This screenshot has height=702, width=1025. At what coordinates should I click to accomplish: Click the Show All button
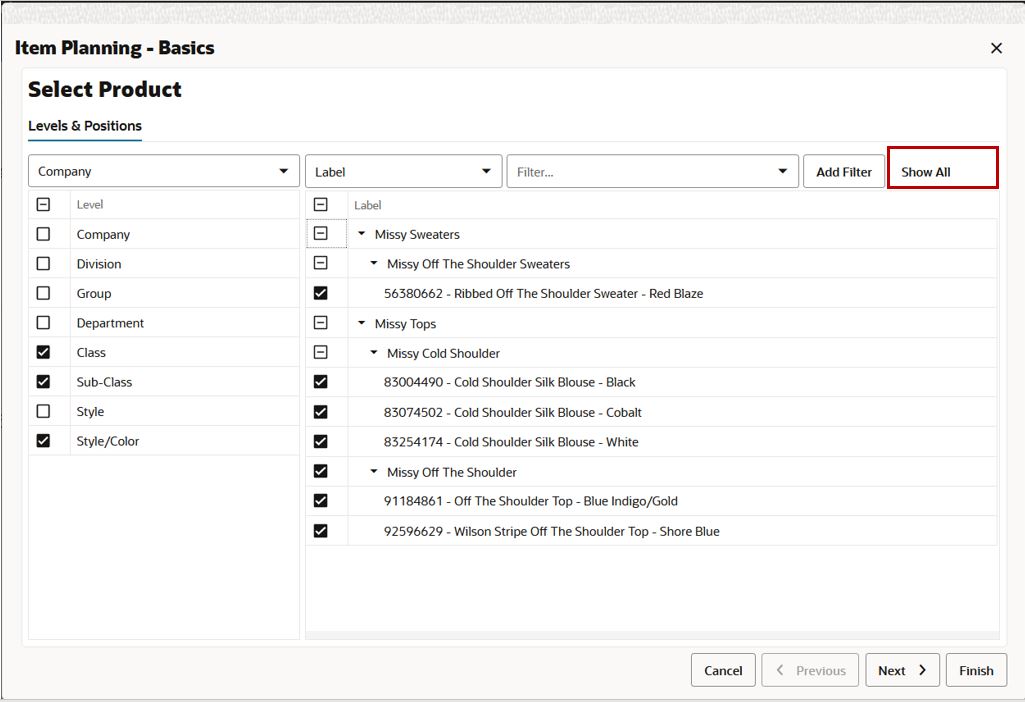coord(942,168)
